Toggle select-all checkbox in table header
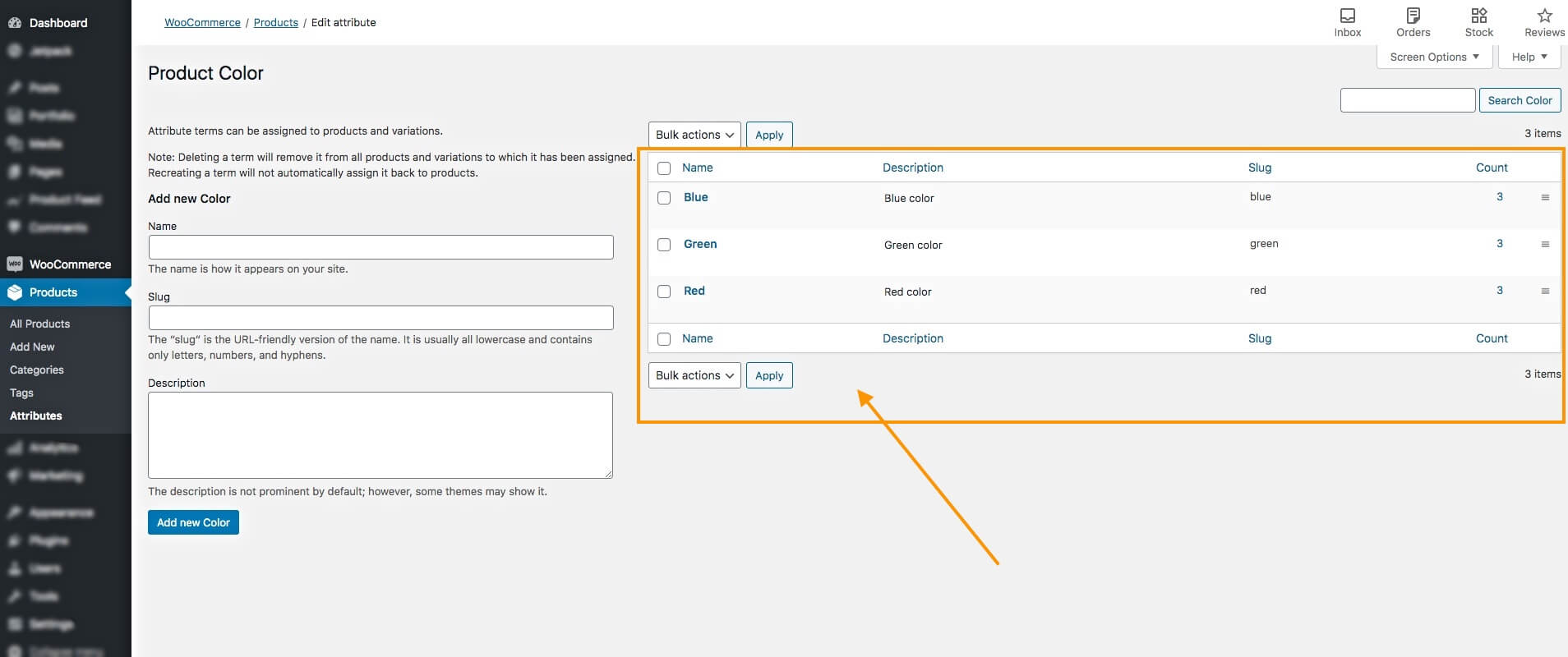The width and height of the screenshot is (1568, 657). pyautogui.click(x=664, y=168)
